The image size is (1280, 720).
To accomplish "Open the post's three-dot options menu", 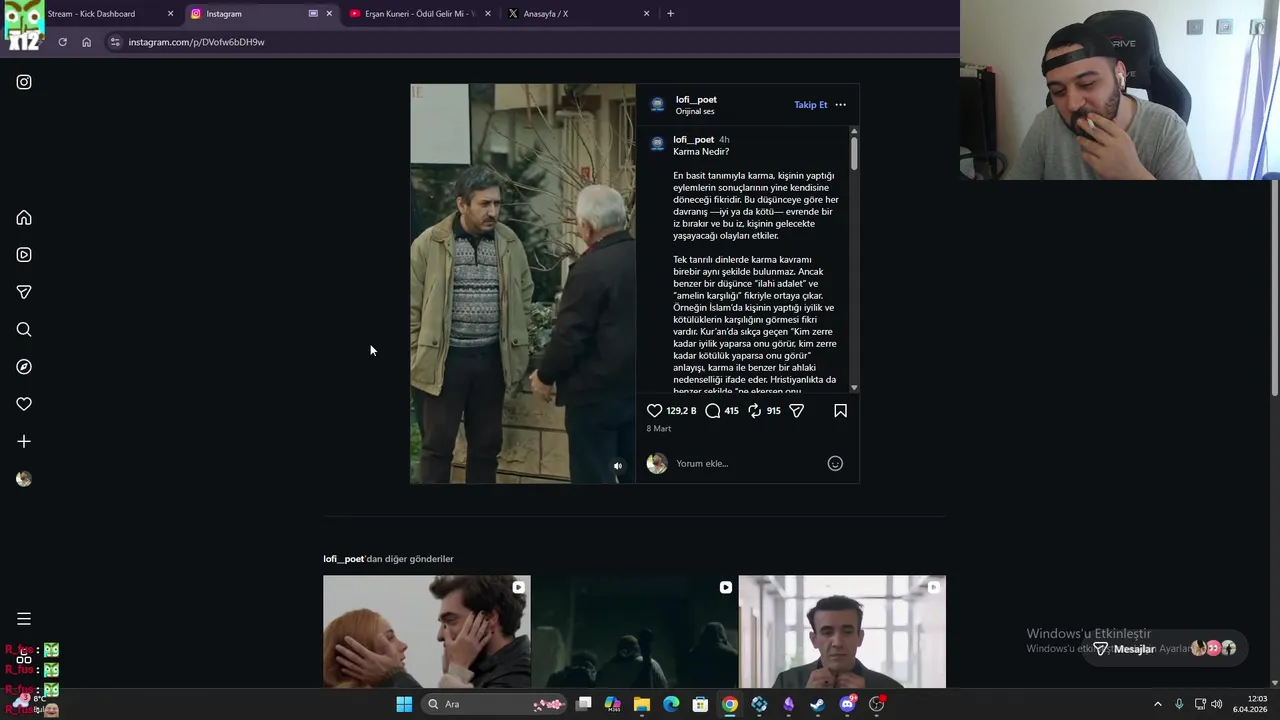I will pos(840,104).
